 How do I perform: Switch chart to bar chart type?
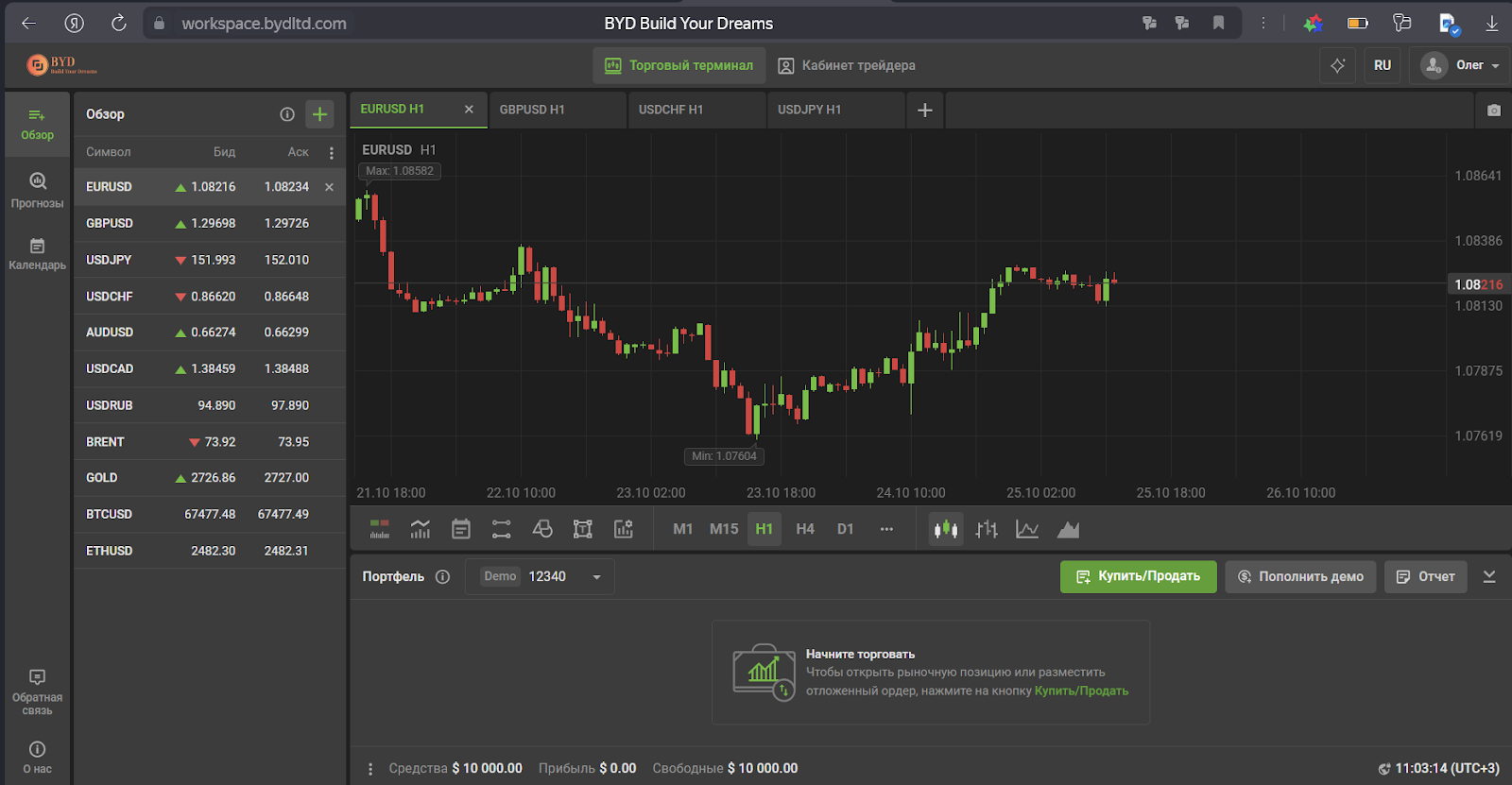tap(987, 529)
